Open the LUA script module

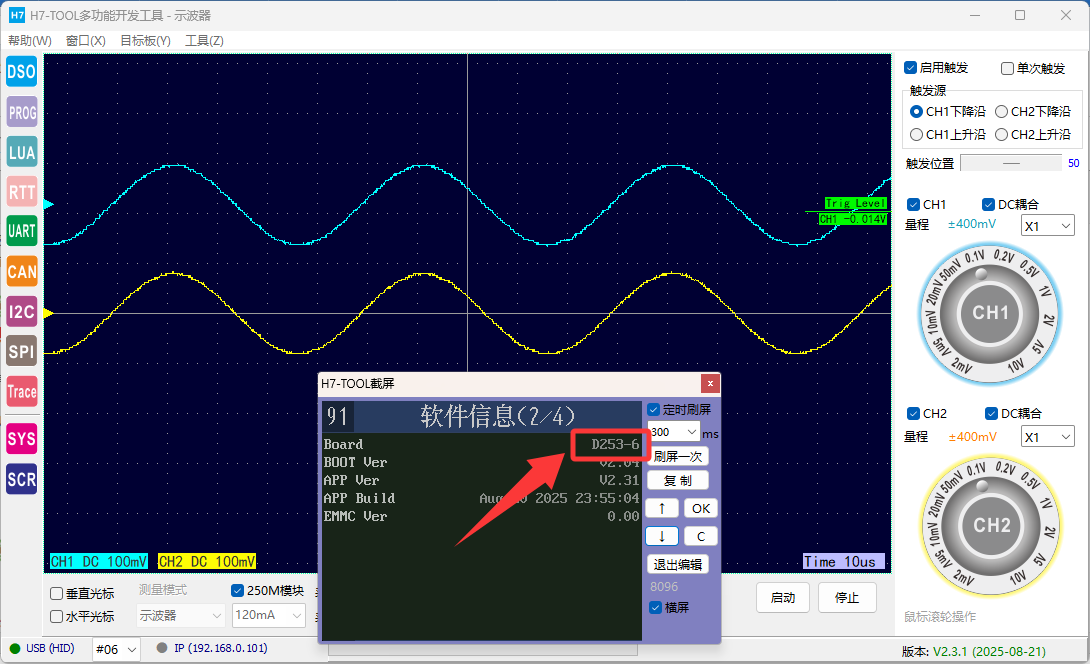point(22,152)
